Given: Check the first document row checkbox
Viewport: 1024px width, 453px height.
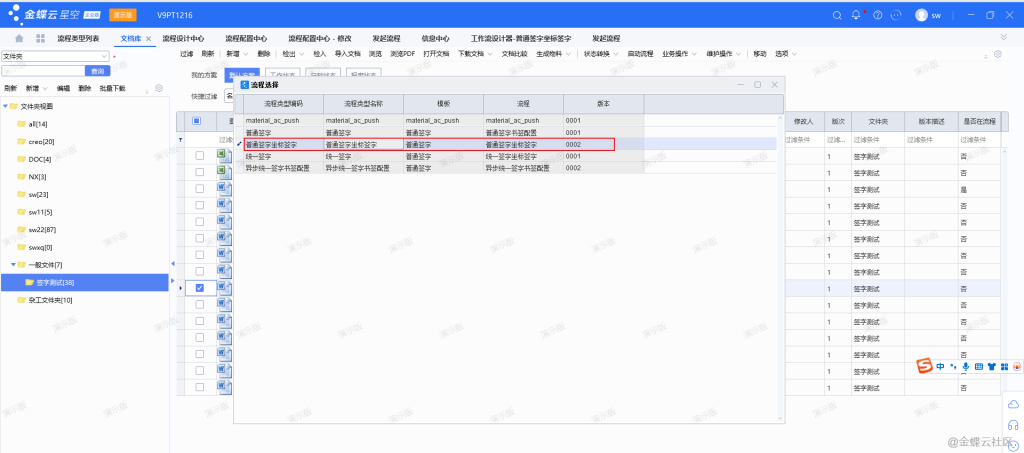Looking at the screenshot, I should tap(200, 155).
